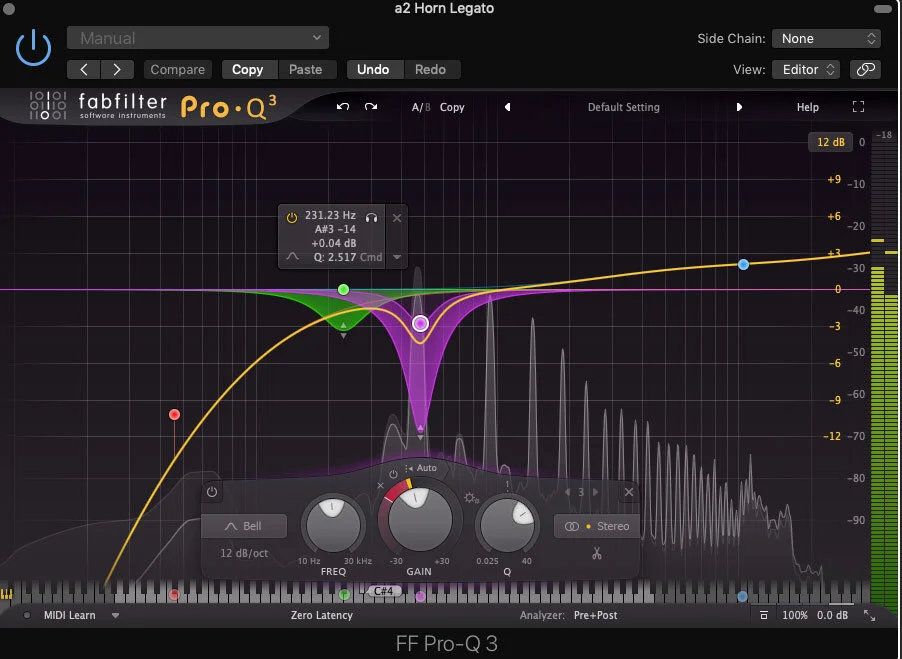Select next preset with right triangle
The width and height of the screenshot is (902, 659).
coord(739,107)
